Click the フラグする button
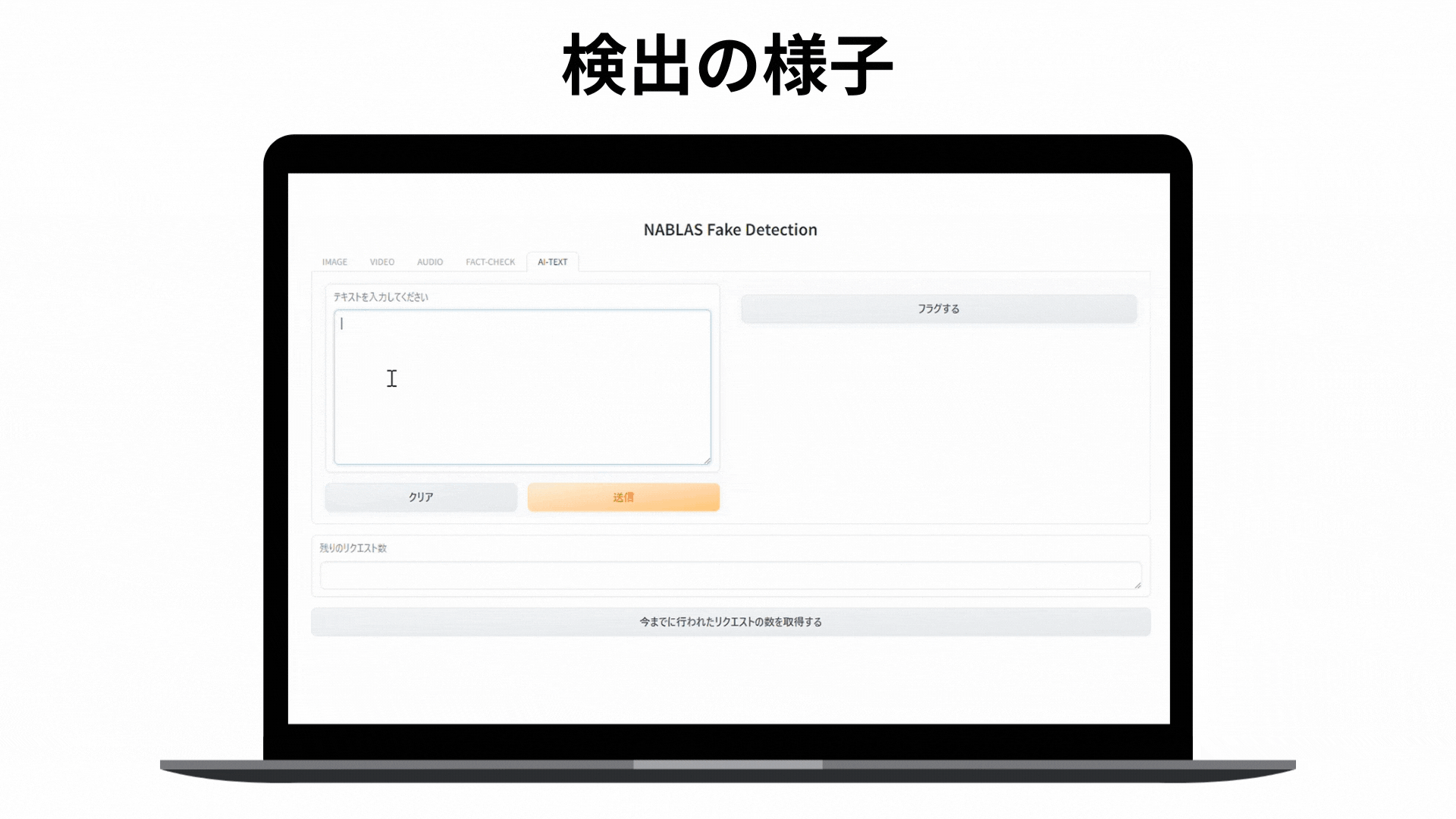 point(939,309)
